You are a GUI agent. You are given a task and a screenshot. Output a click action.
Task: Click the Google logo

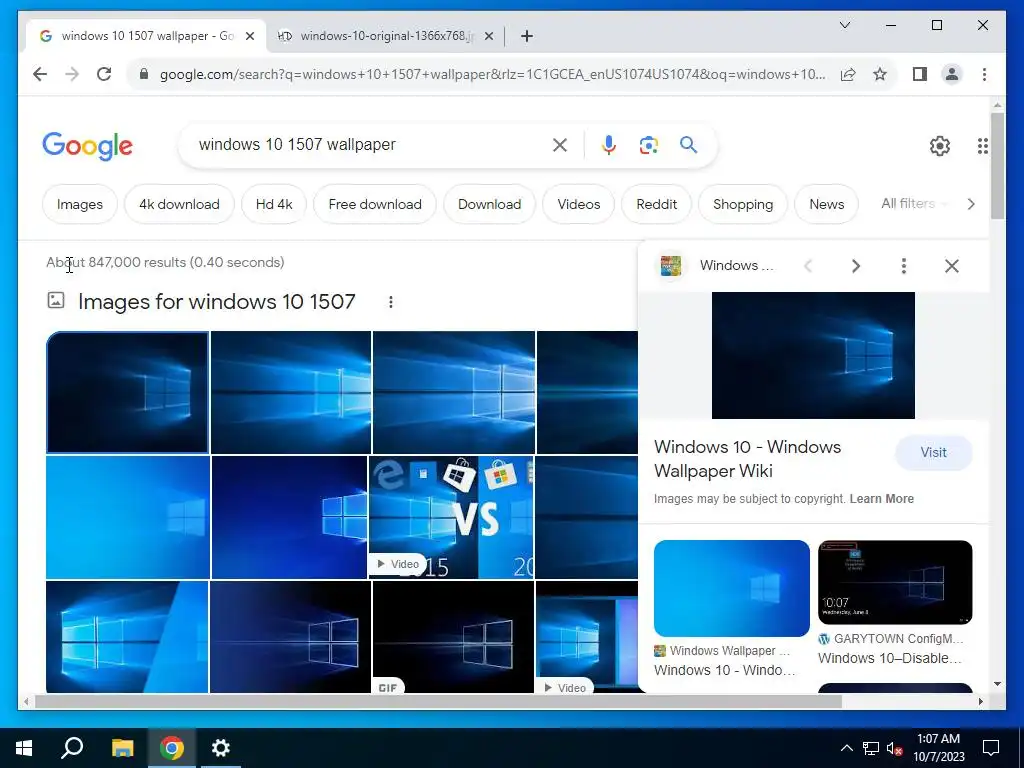tap(88, 146)
